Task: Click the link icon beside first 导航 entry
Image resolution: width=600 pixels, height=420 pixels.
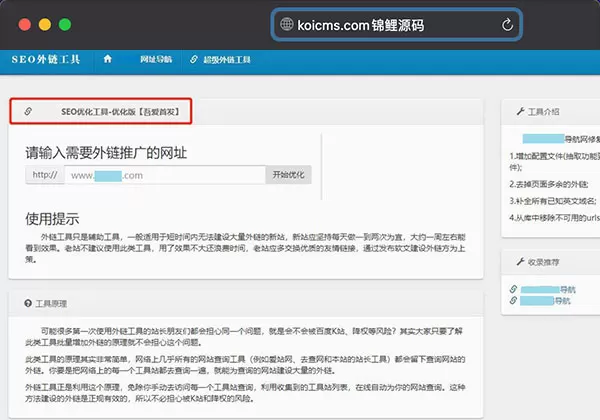Action: point(513,289)
